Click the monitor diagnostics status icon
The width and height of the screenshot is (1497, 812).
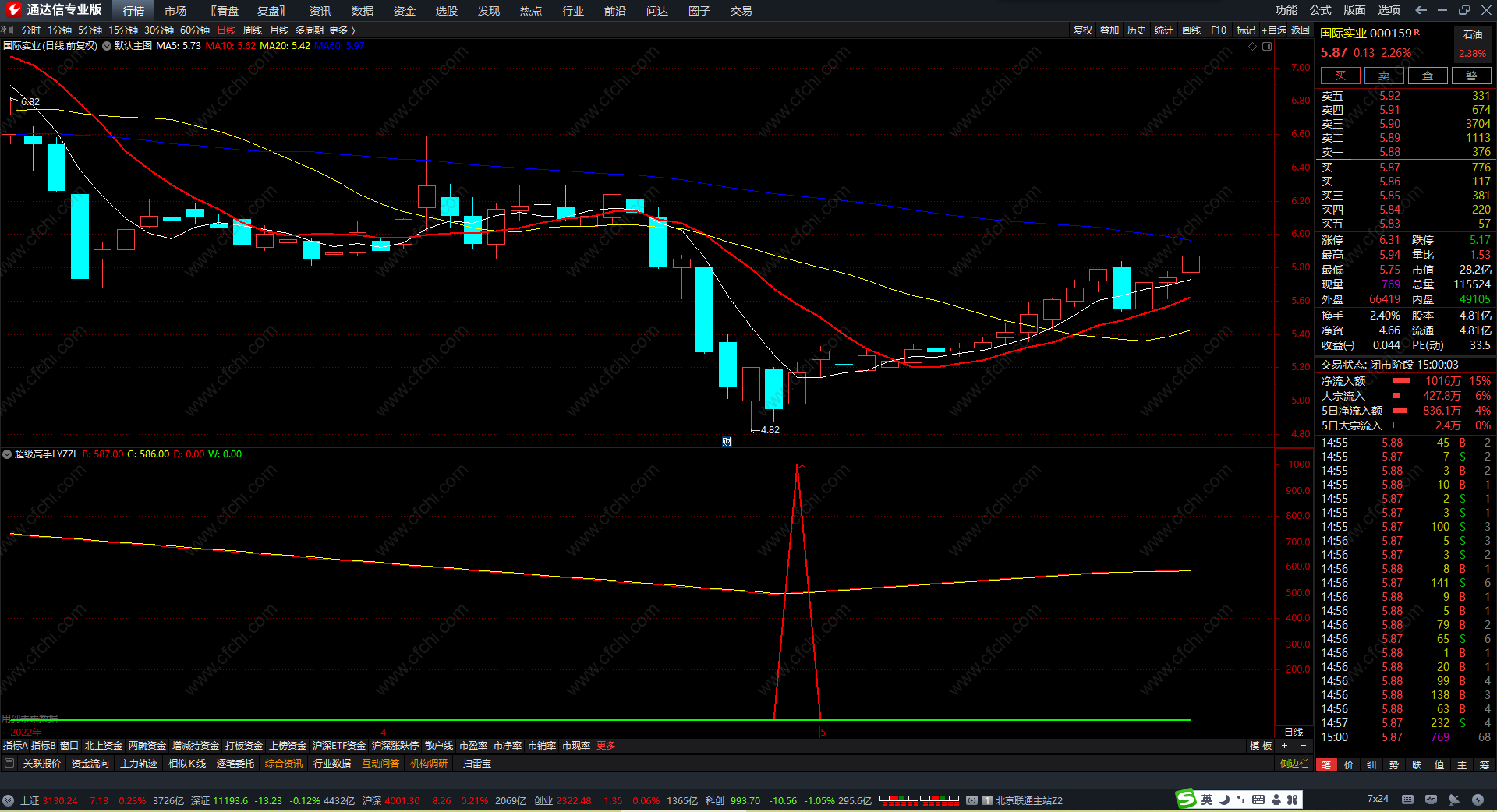(1431, 799)
